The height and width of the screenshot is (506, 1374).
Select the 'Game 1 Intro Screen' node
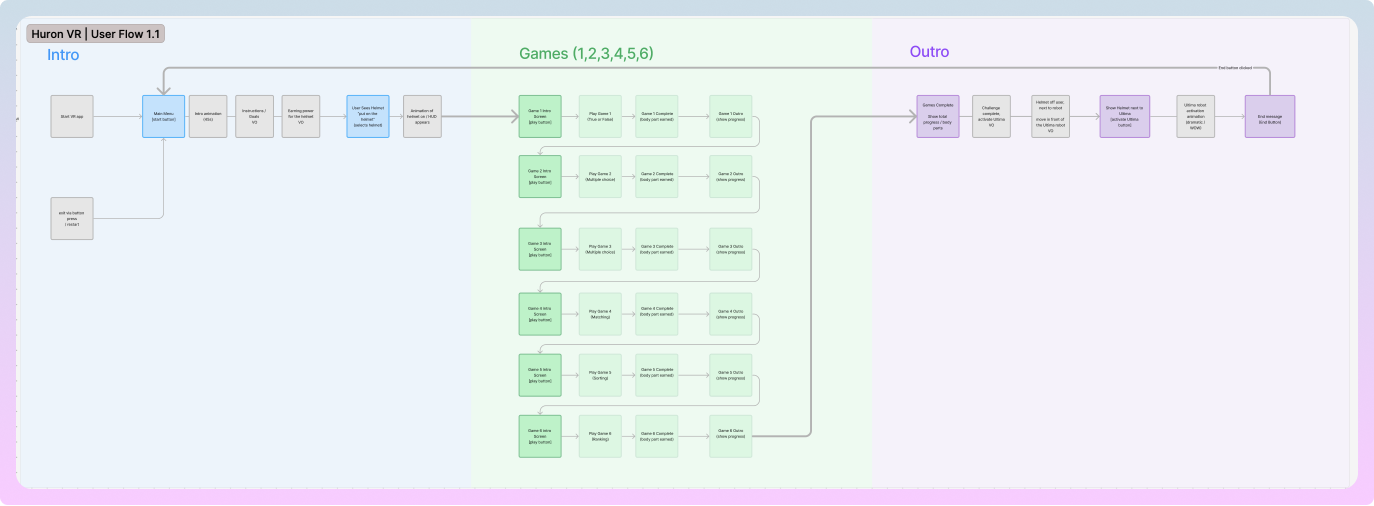click(540, 116)
